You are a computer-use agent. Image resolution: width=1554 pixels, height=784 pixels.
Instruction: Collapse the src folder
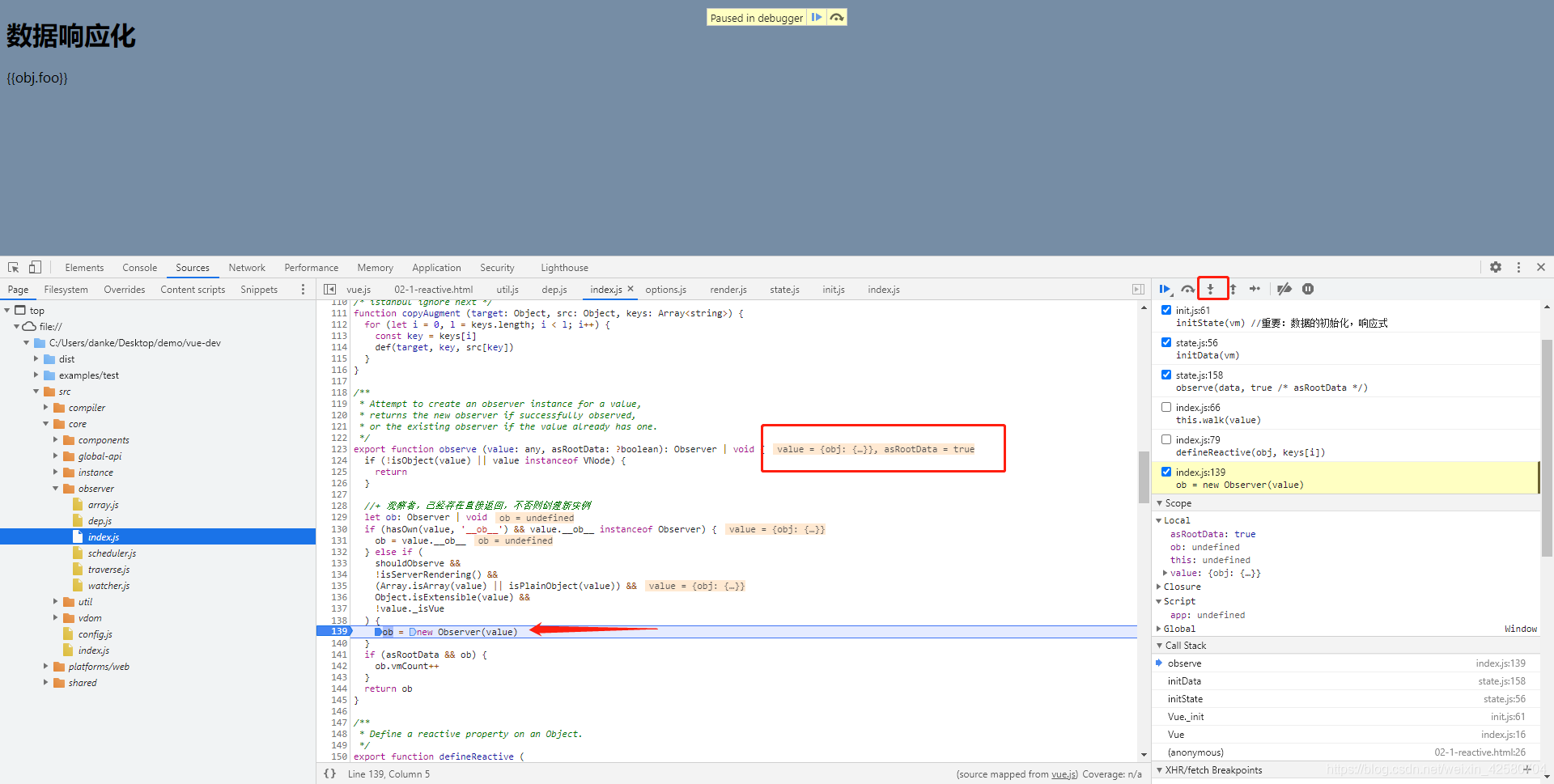(x=36, y=392)
